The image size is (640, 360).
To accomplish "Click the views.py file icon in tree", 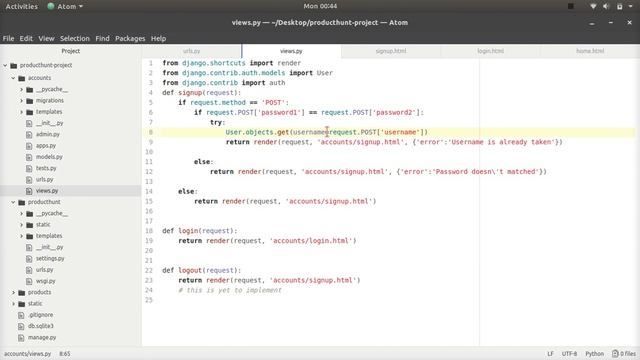I will pos(29,191).
